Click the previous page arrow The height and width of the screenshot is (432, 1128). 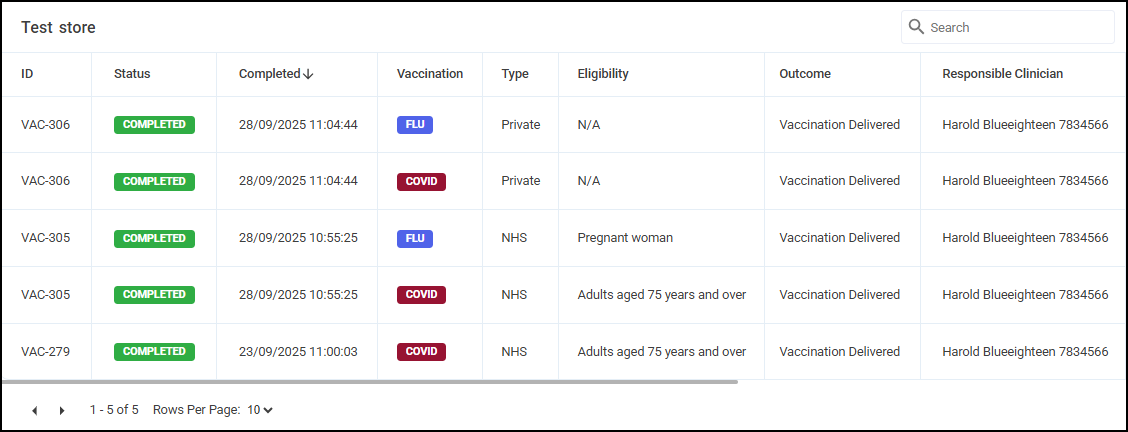pyautogui.click(x=35, y=410)
